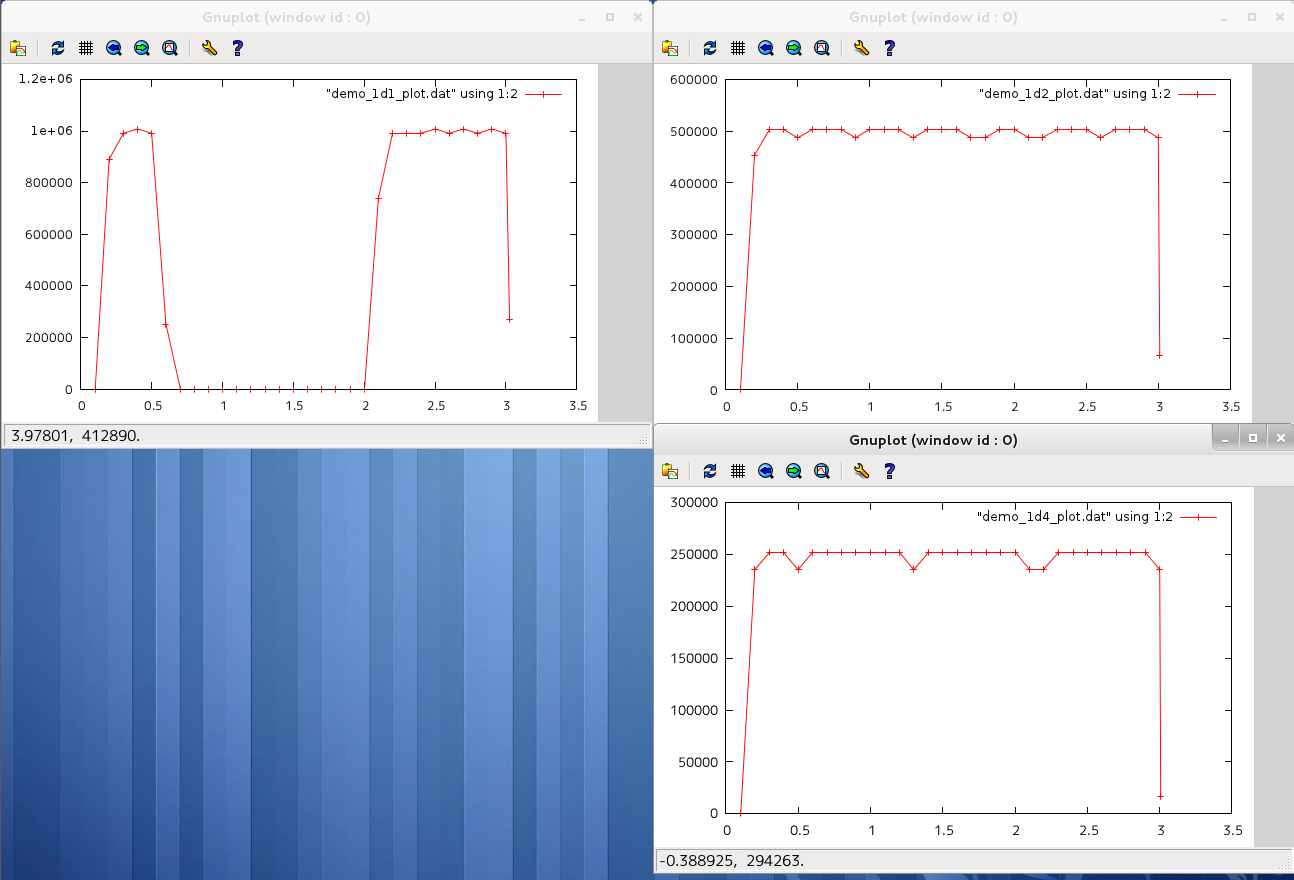Maximize the demo_1d2 Gnuplot window
Image resolution: width=1294 pixels, height=880 pixels.
click(1252, 17)
